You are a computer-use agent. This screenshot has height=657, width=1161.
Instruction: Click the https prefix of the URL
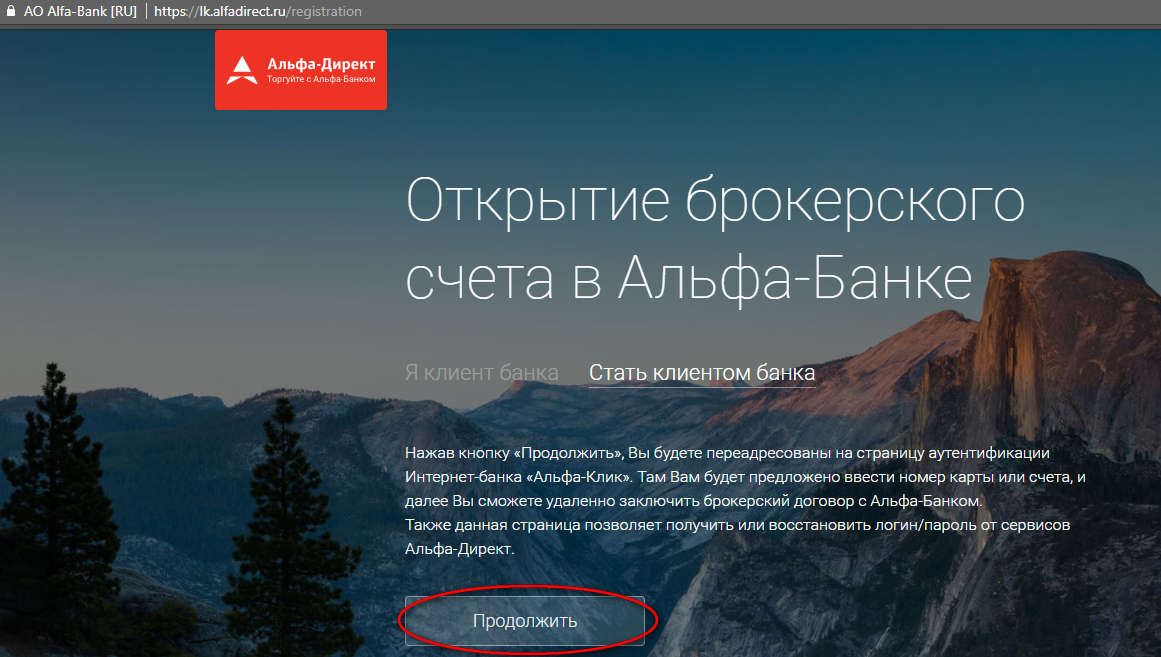[x=171, y=11]
